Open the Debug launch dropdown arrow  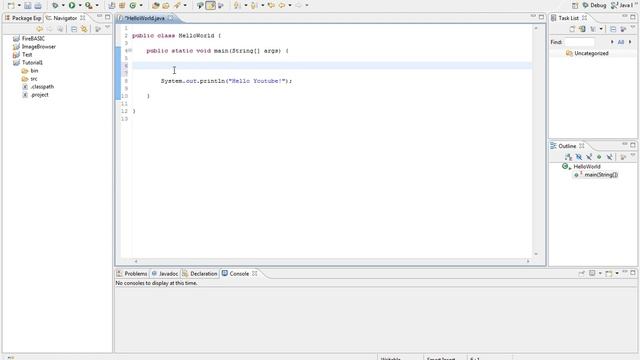coord(63,5)
